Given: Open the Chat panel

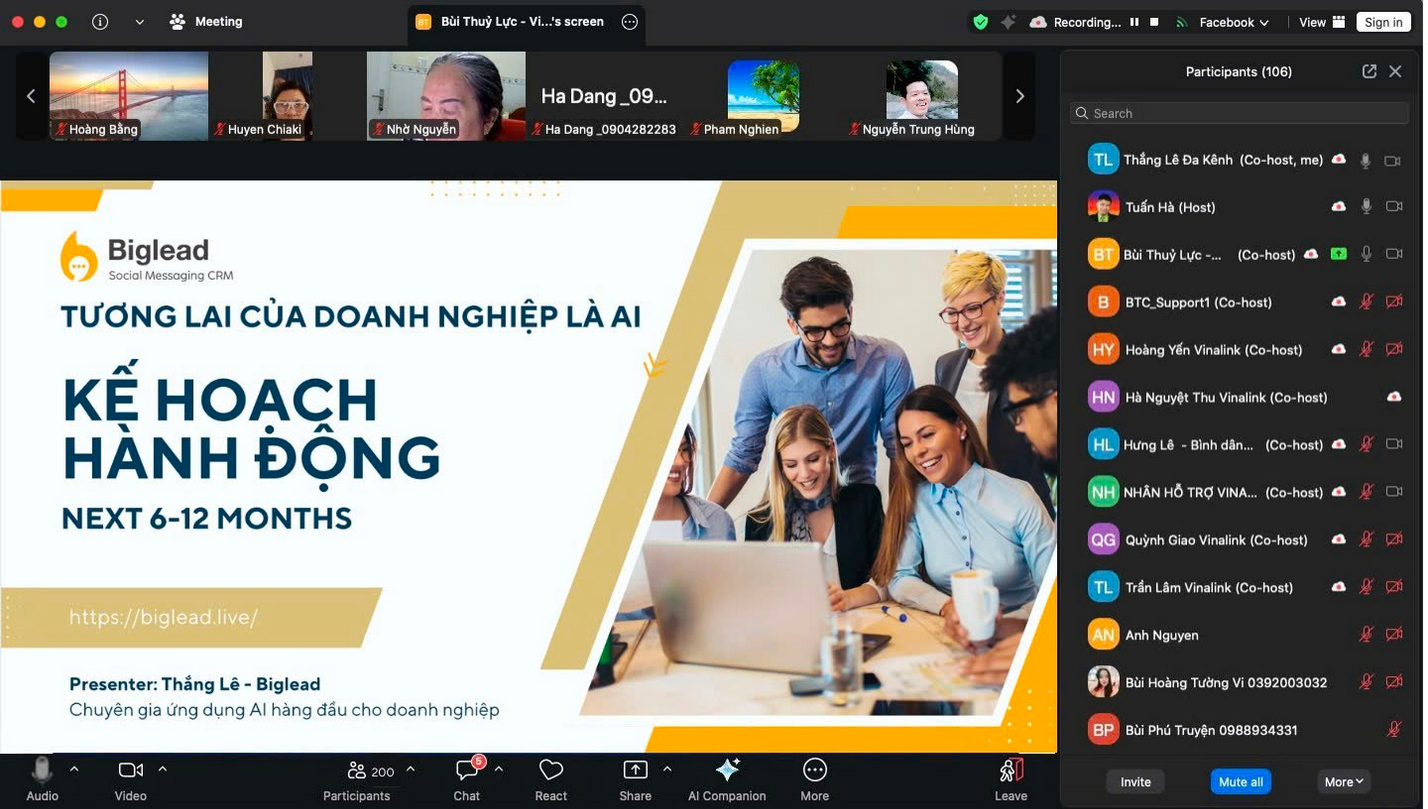Looking at the screenshot, I should 466,778.
